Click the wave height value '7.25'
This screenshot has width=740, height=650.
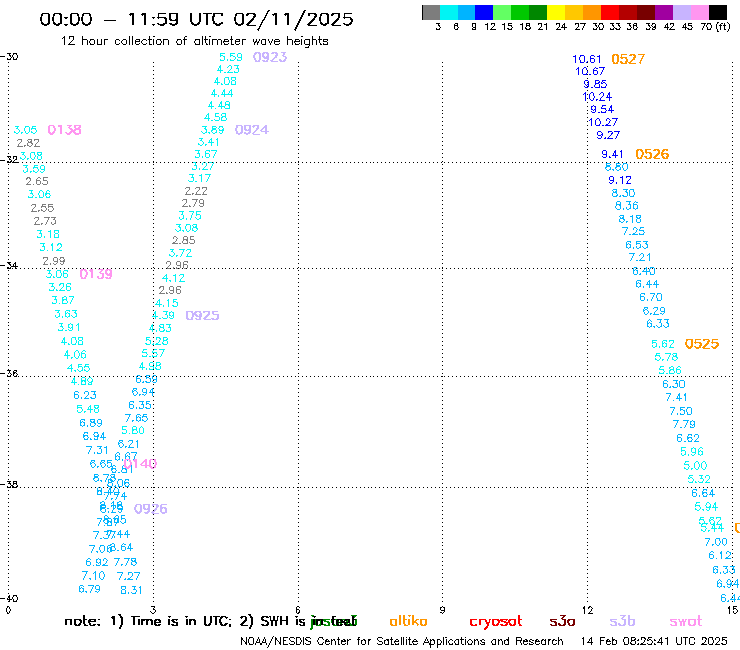pos(633,231)
